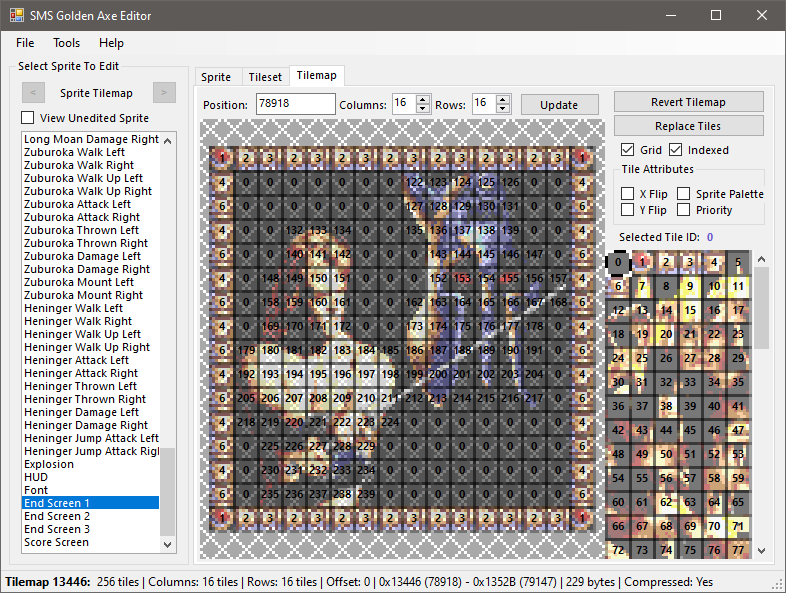Open the File menu

tap(25, 43)
